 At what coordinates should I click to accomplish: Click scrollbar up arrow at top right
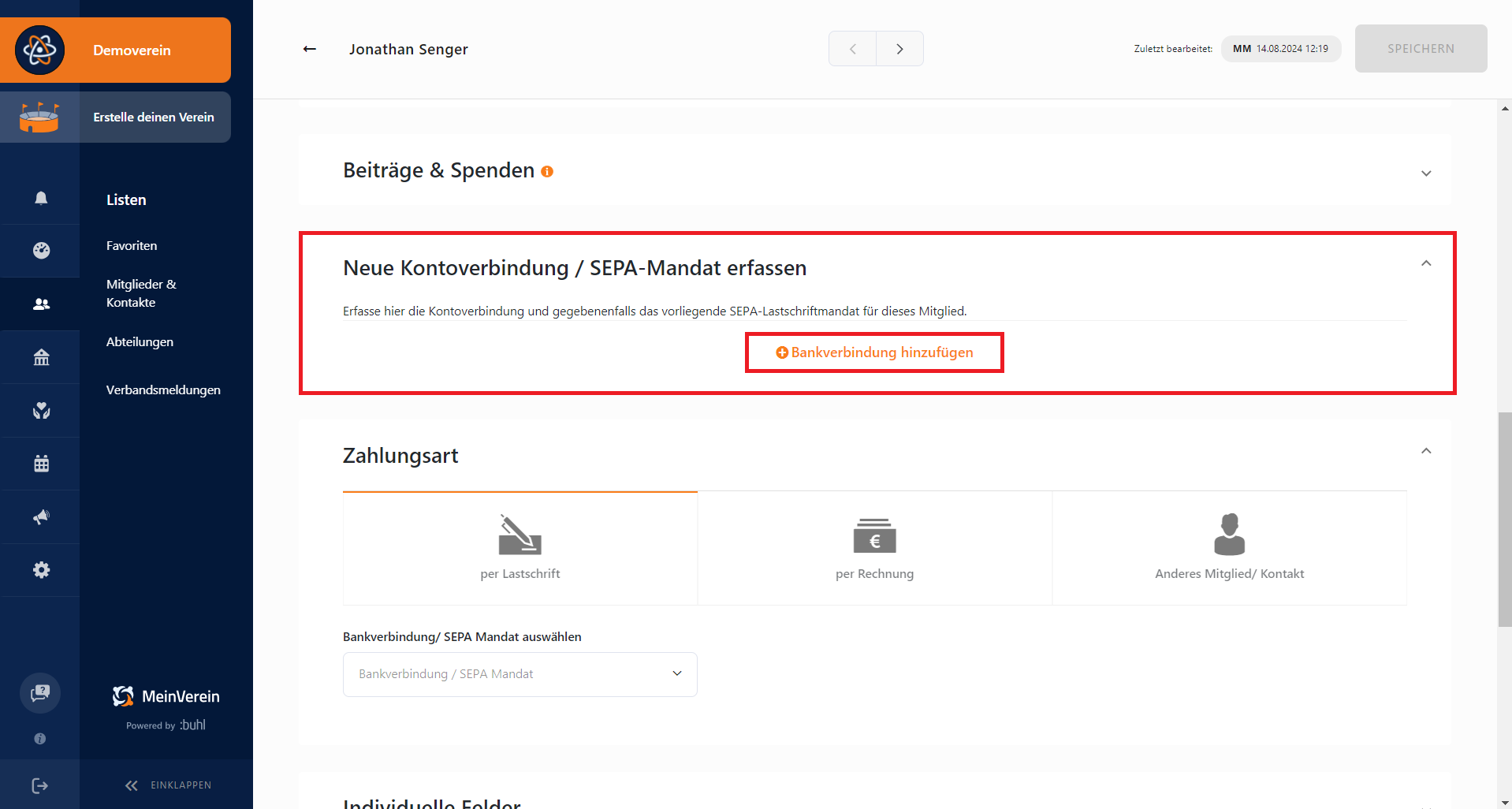1505,108
